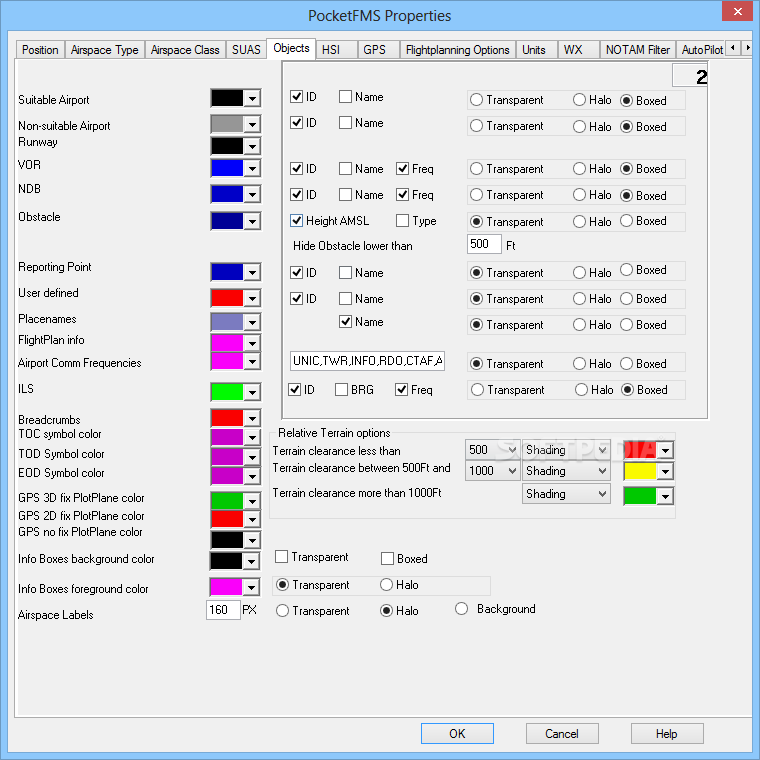Screen dimensions: 760x760
Task: Open Shading dropdown for clearance over 1000Ft
Action: pyautogui.click(x=566, y=494)
